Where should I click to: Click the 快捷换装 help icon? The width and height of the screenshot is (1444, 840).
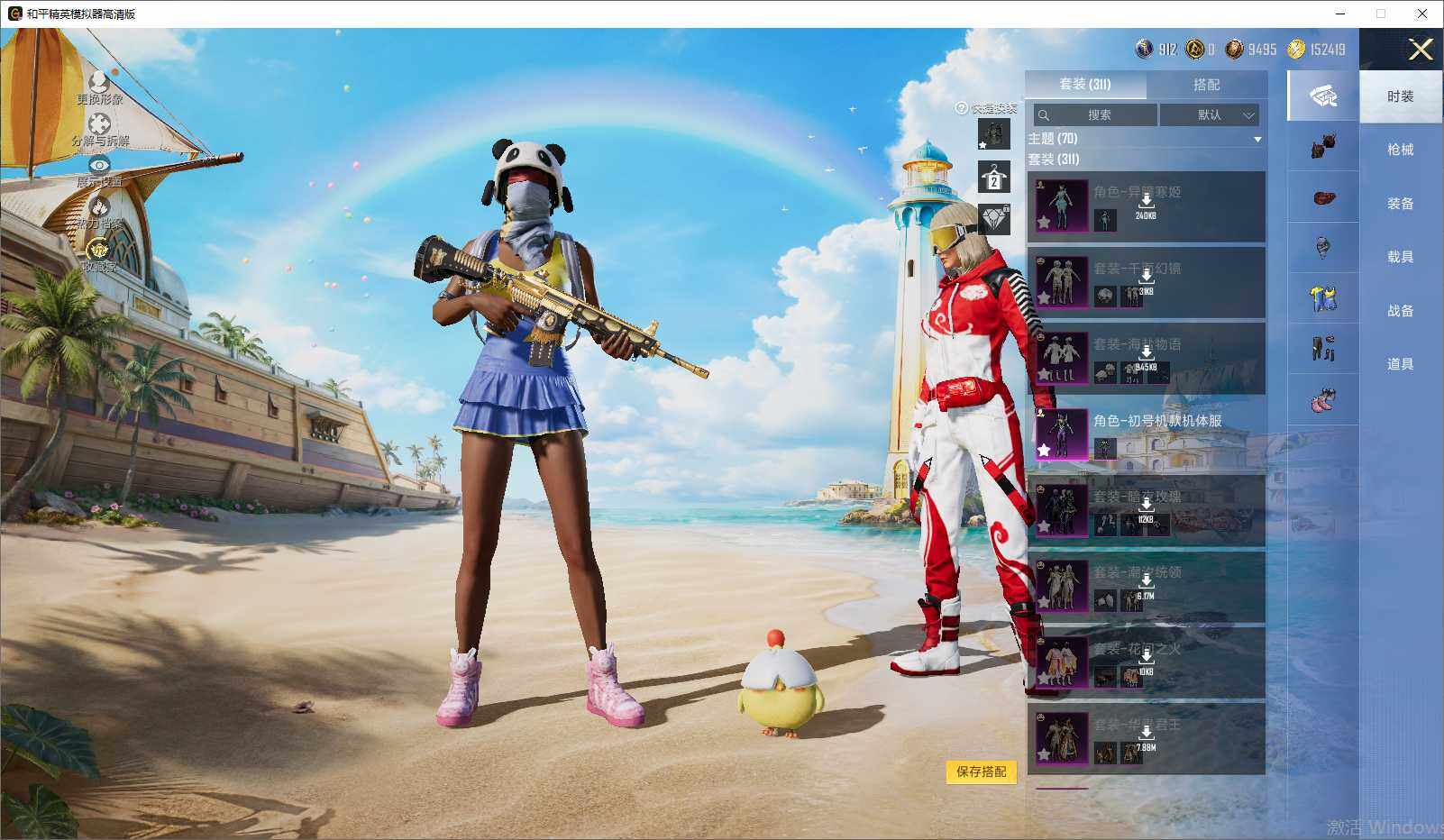tap(961, 108)
